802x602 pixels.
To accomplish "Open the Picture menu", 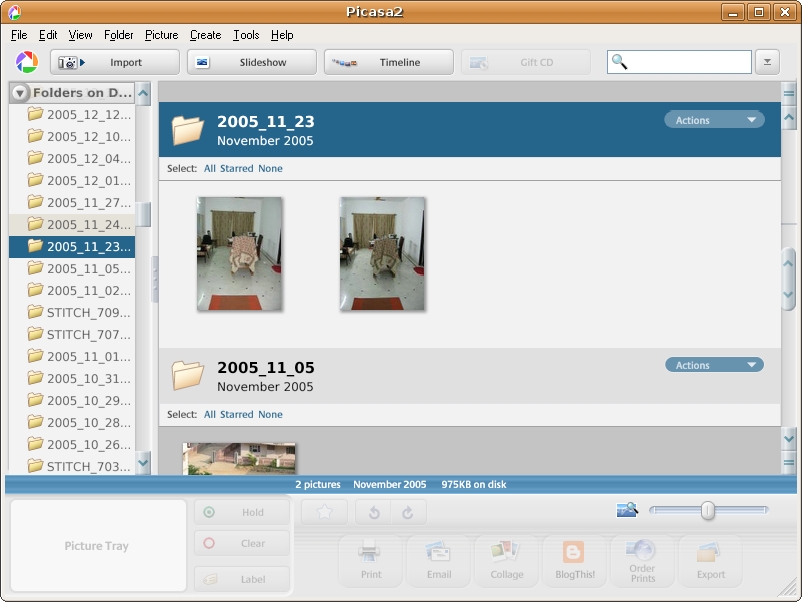I will pyautogui.click(x=162, y=35).
